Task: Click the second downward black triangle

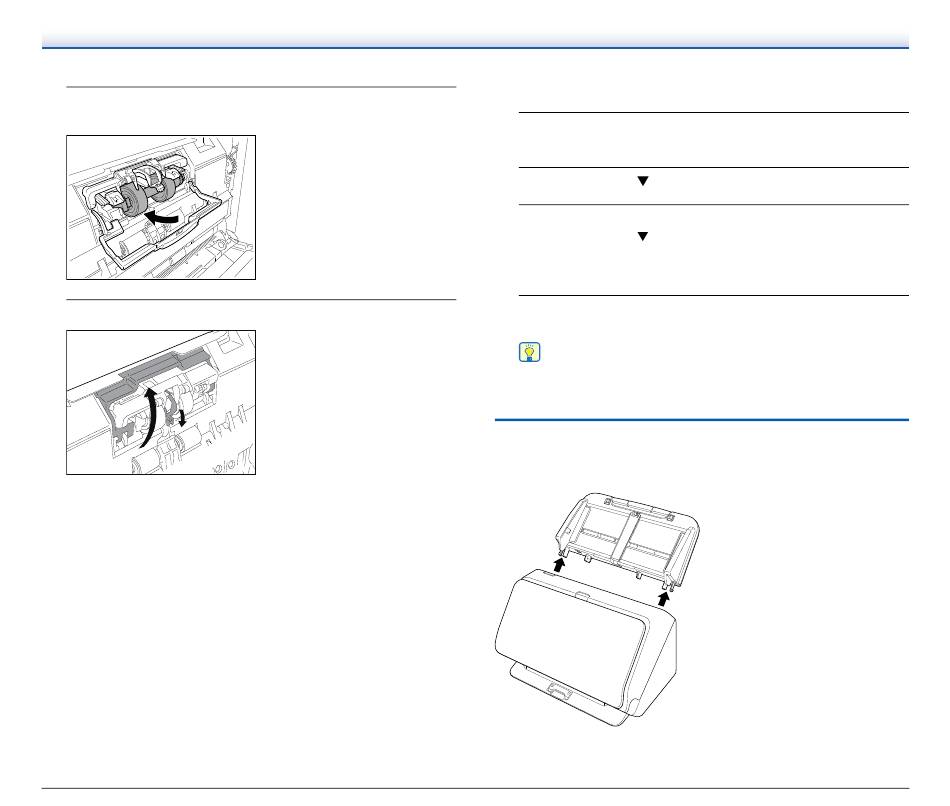Action: [643, 236]
